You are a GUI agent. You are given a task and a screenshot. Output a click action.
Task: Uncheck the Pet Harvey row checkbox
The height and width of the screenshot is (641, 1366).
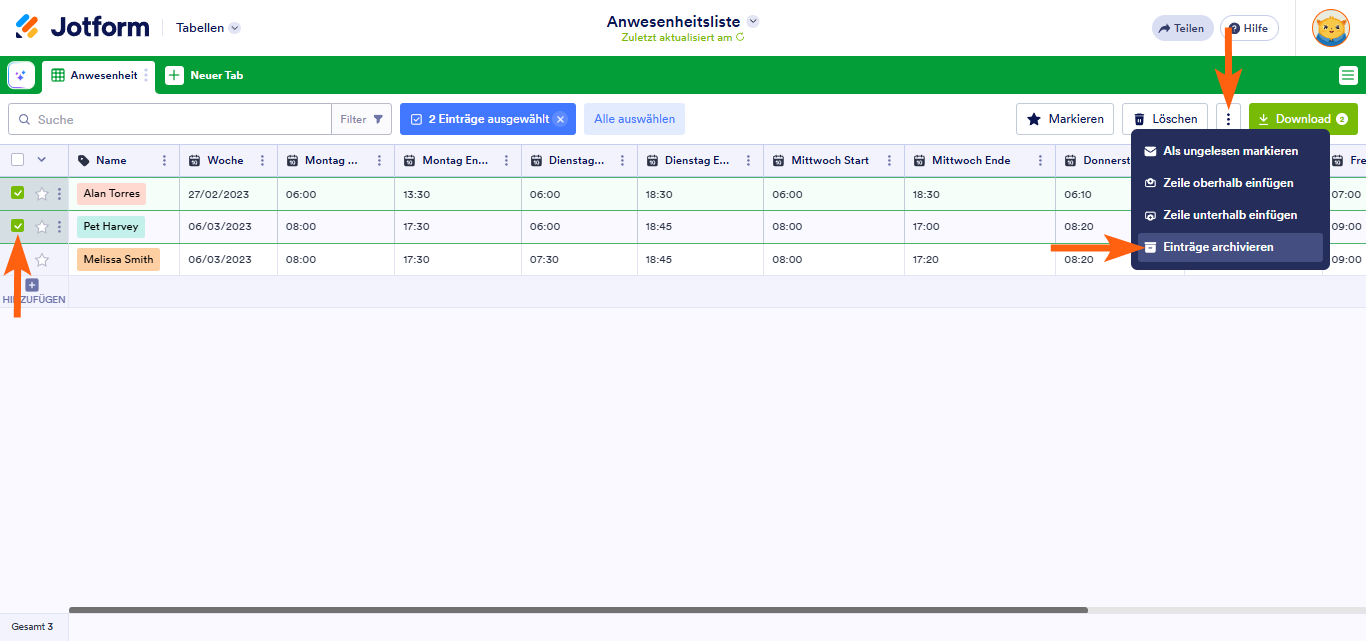(18, 226)
